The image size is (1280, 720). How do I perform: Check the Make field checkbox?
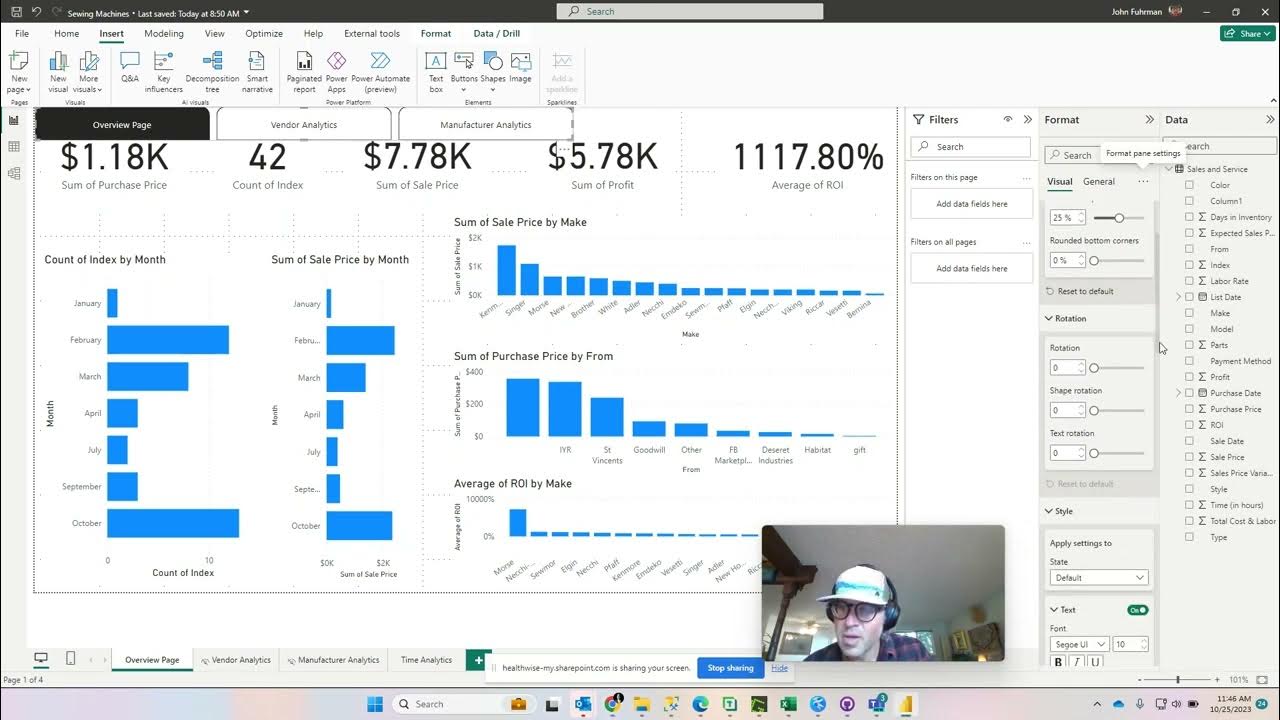pos(1189,313)
